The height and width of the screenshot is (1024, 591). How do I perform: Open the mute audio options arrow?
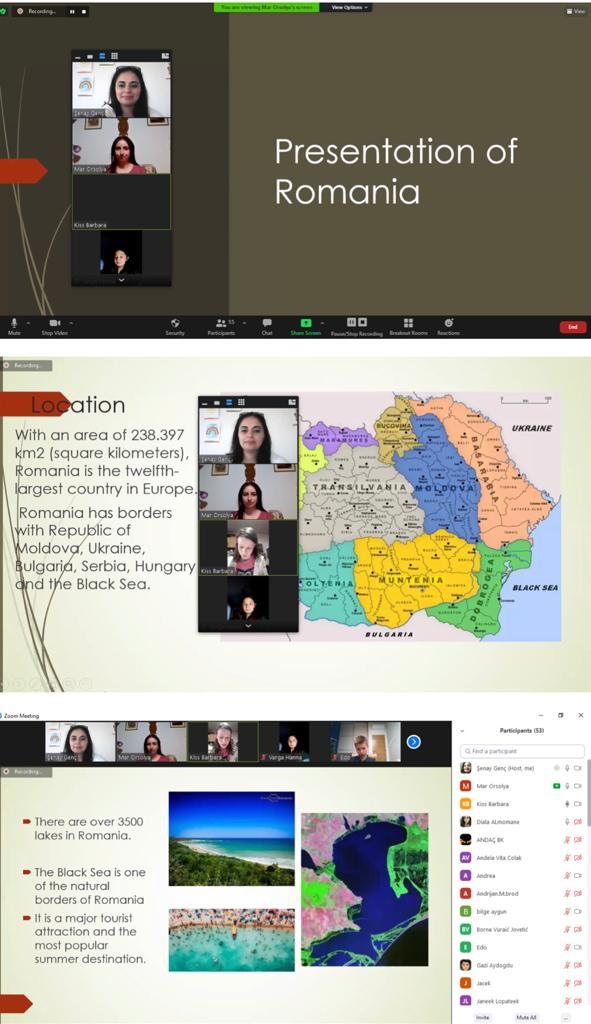pos(28,323)
